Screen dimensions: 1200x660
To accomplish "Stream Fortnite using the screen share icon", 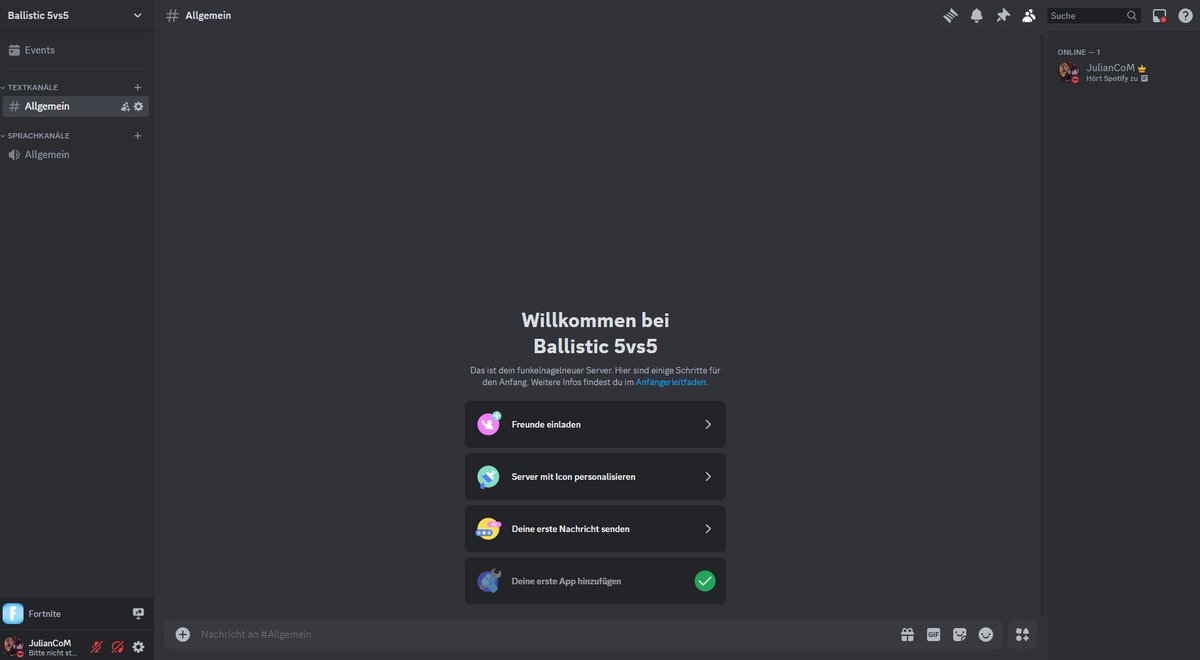I will [138, 613].
